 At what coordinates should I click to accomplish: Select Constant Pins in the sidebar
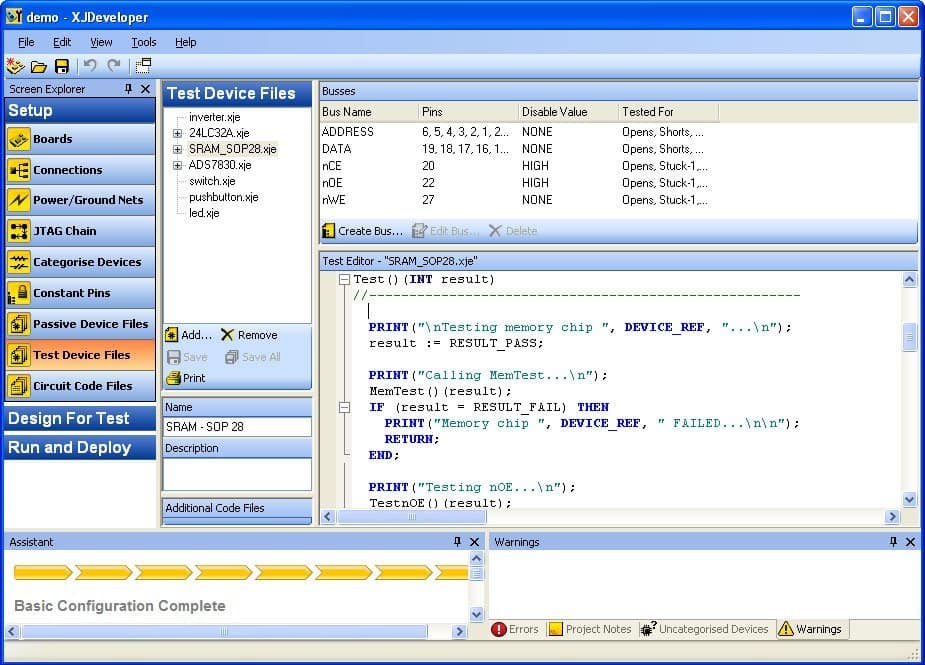(x=80, y=293)
